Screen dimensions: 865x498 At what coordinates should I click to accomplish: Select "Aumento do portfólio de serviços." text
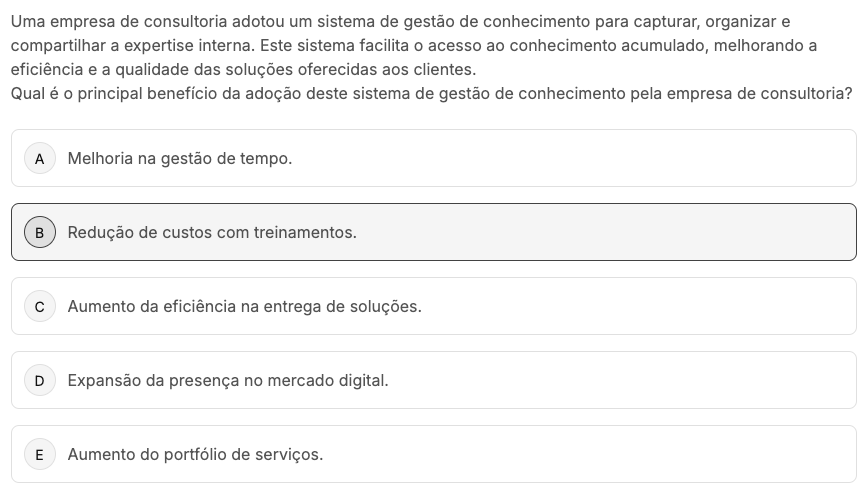tap(195, 454)
